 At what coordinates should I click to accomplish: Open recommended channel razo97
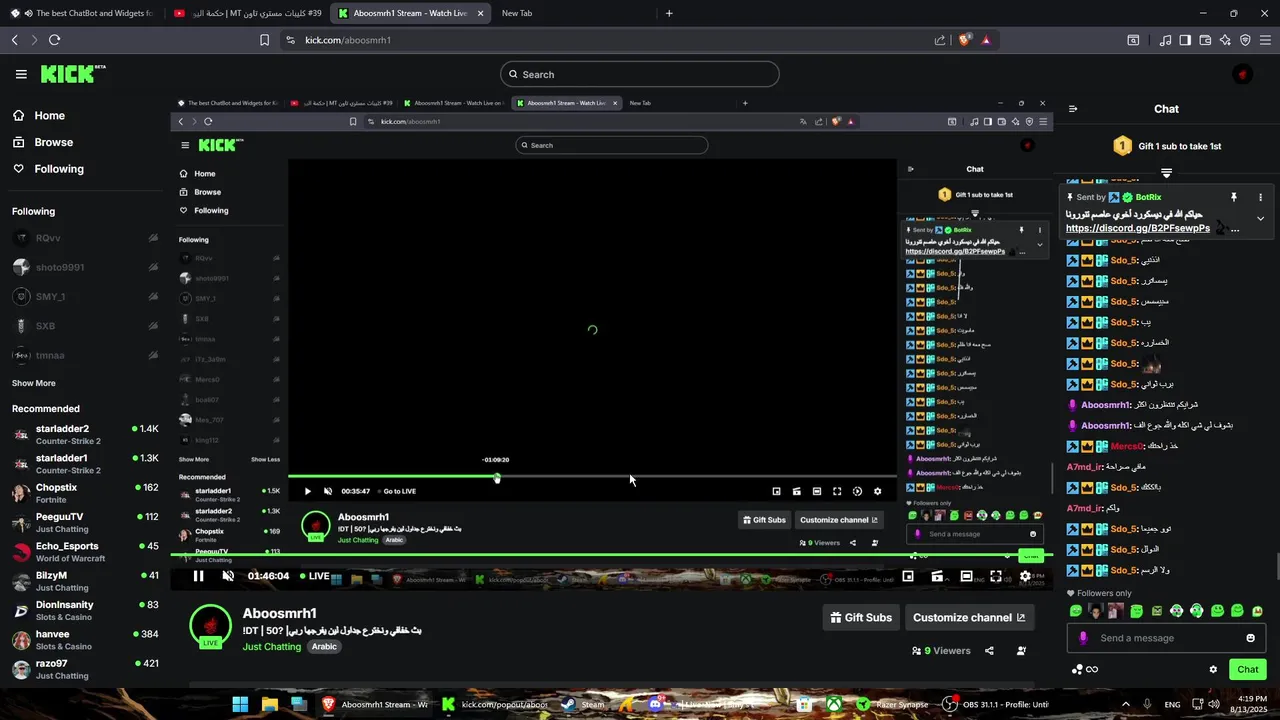coord(85,669)
